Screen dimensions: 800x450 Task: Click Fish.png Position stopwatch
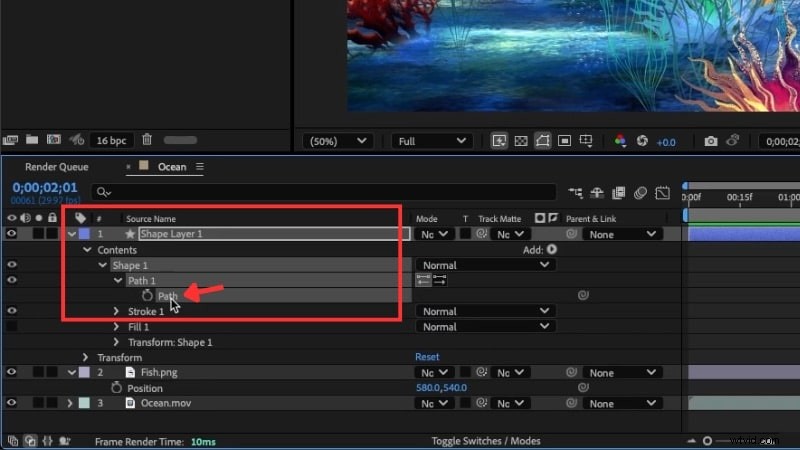pyautogui.click(x=116, y=387)
